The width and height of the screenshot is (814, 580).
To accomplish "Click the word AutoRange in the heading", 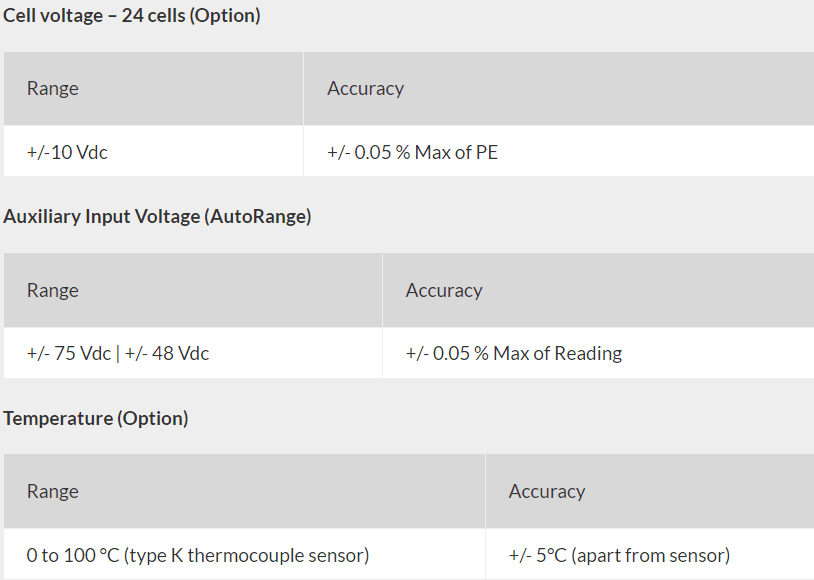I will [x=258, y=217].
